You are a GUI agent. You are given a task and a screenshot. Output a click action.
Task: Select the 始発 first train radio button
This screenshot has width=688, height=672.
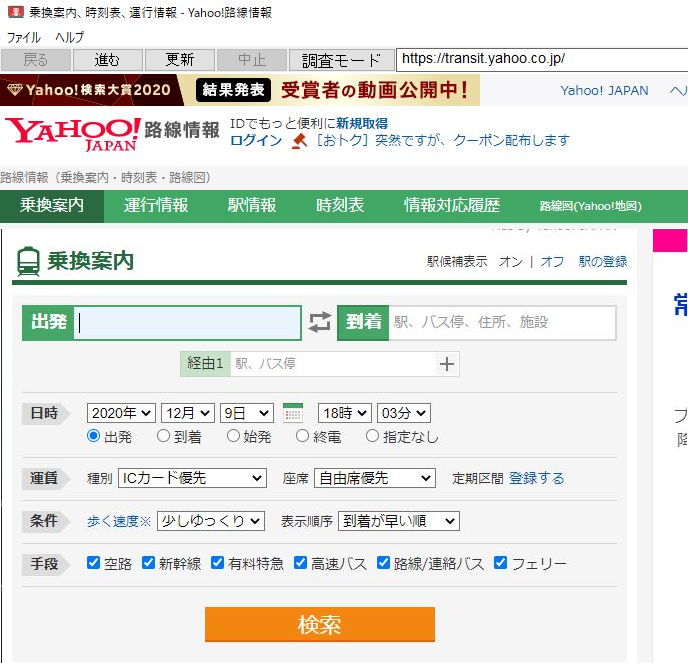233,436
